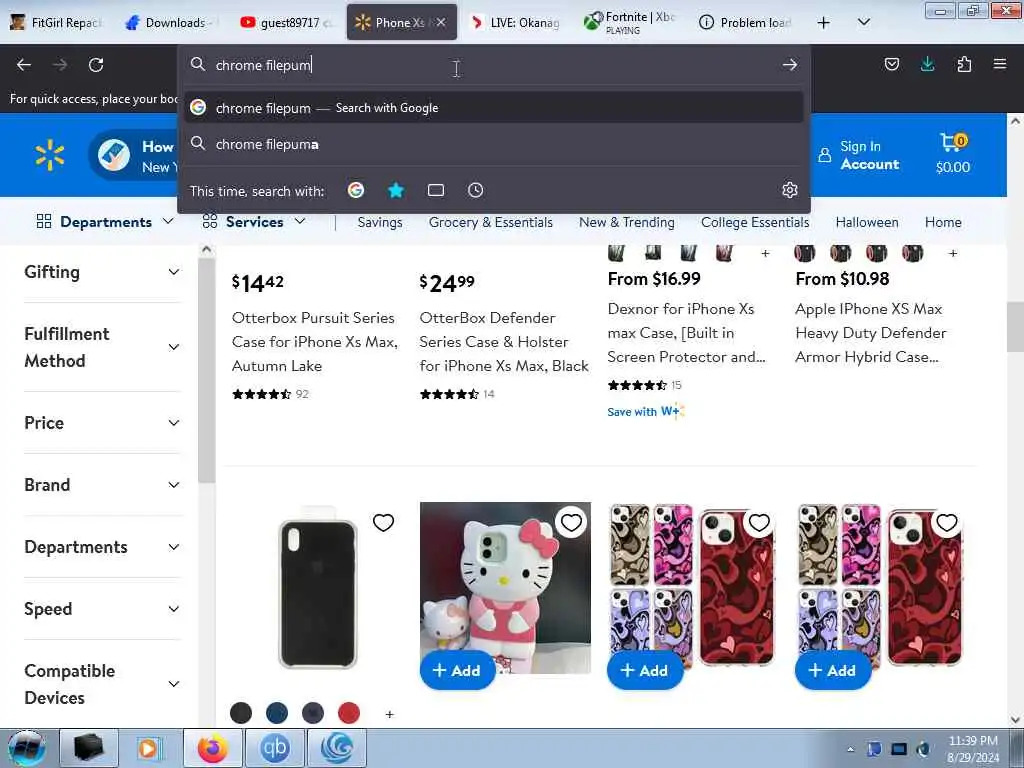Show hidden system tray icons arrow
Image resolution: width=1024 pixels, height=768 pixels.
tap(850, 749)
